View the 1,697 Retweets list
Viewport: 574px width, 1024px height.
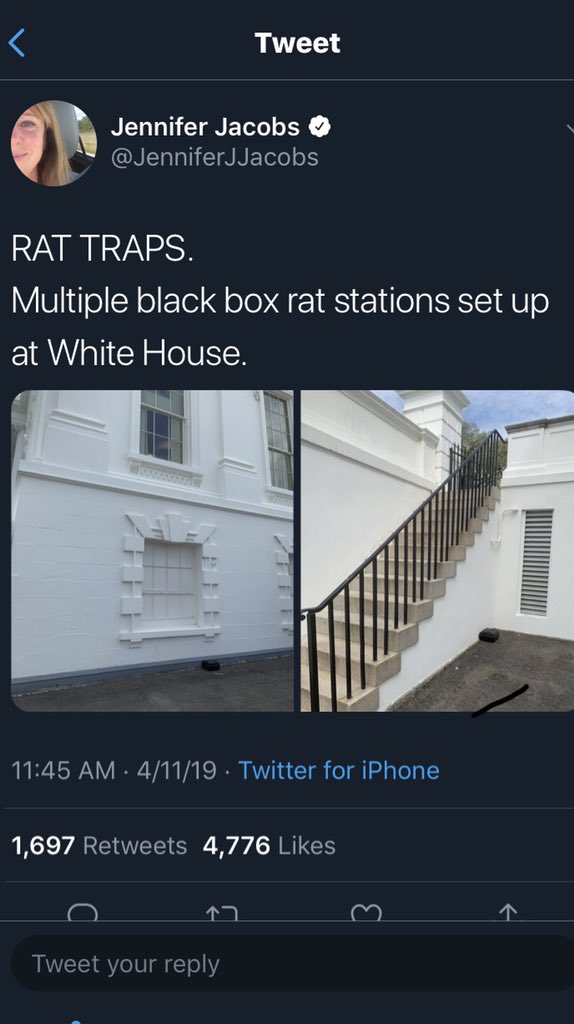pyautogui.click(x=99, y=846)
